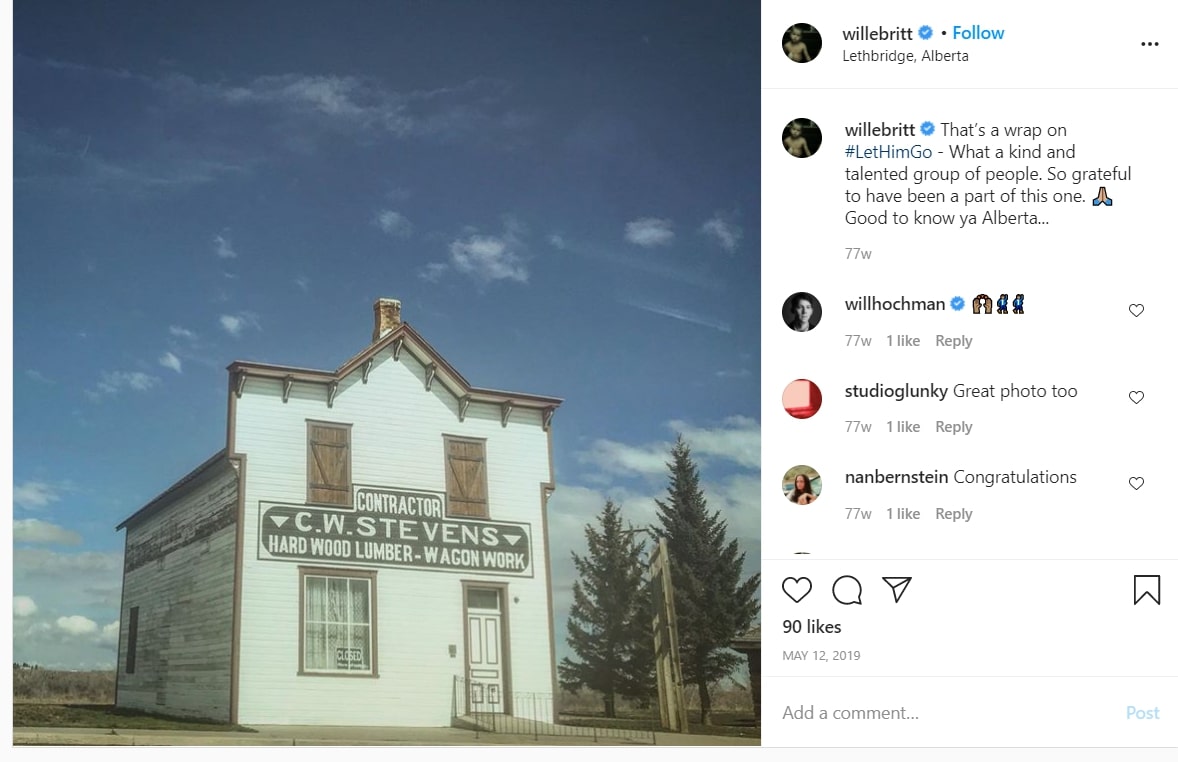Share the post via paper plane icon

point(897,589)
